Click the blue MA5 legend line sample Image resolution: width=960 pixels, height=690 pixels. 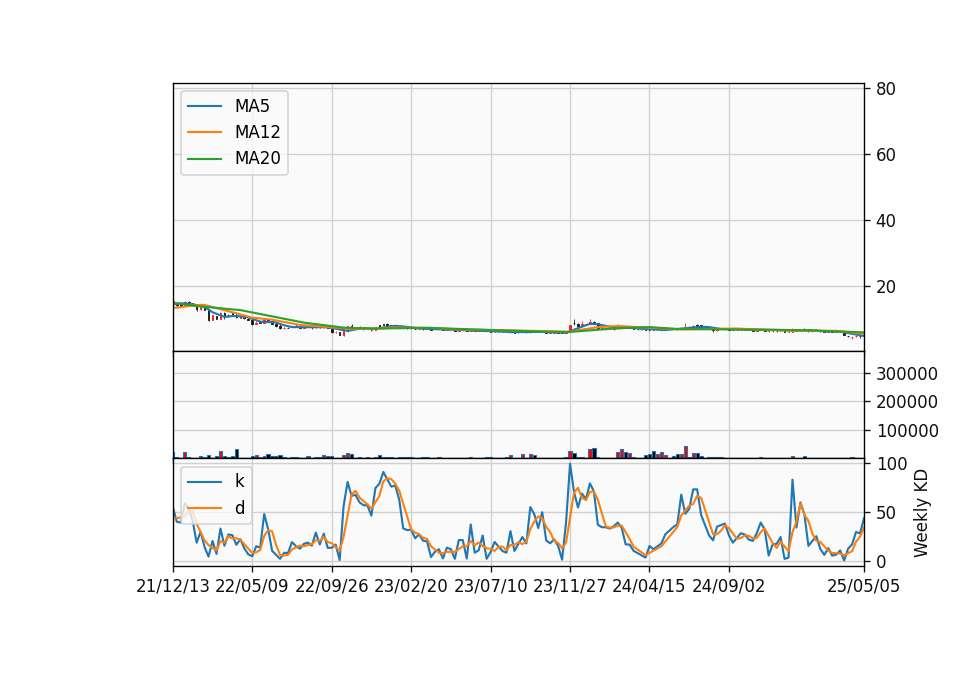204,107
